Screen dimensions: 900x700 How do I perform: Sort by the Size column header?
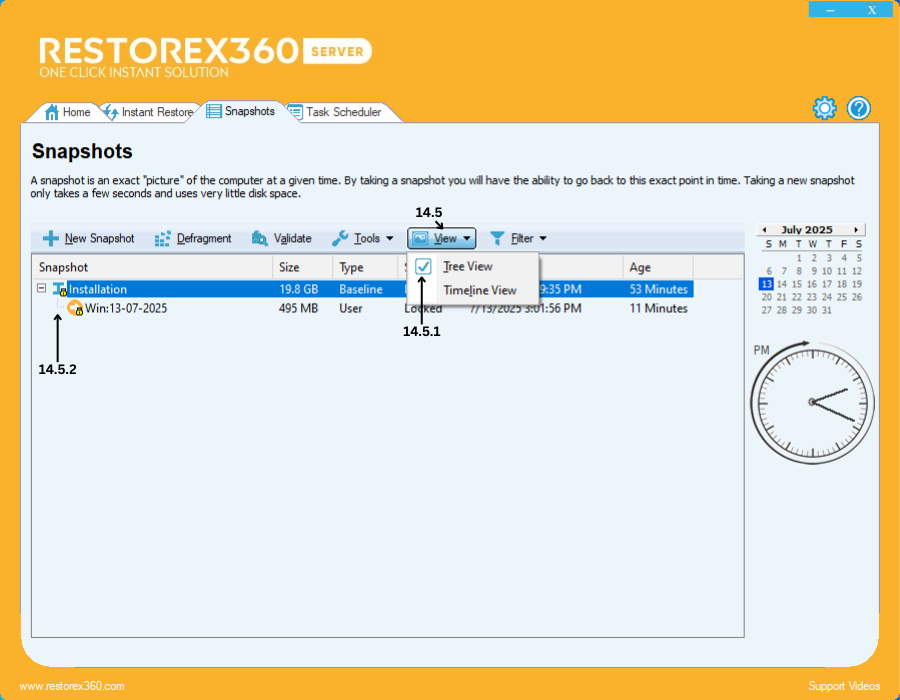302,267
